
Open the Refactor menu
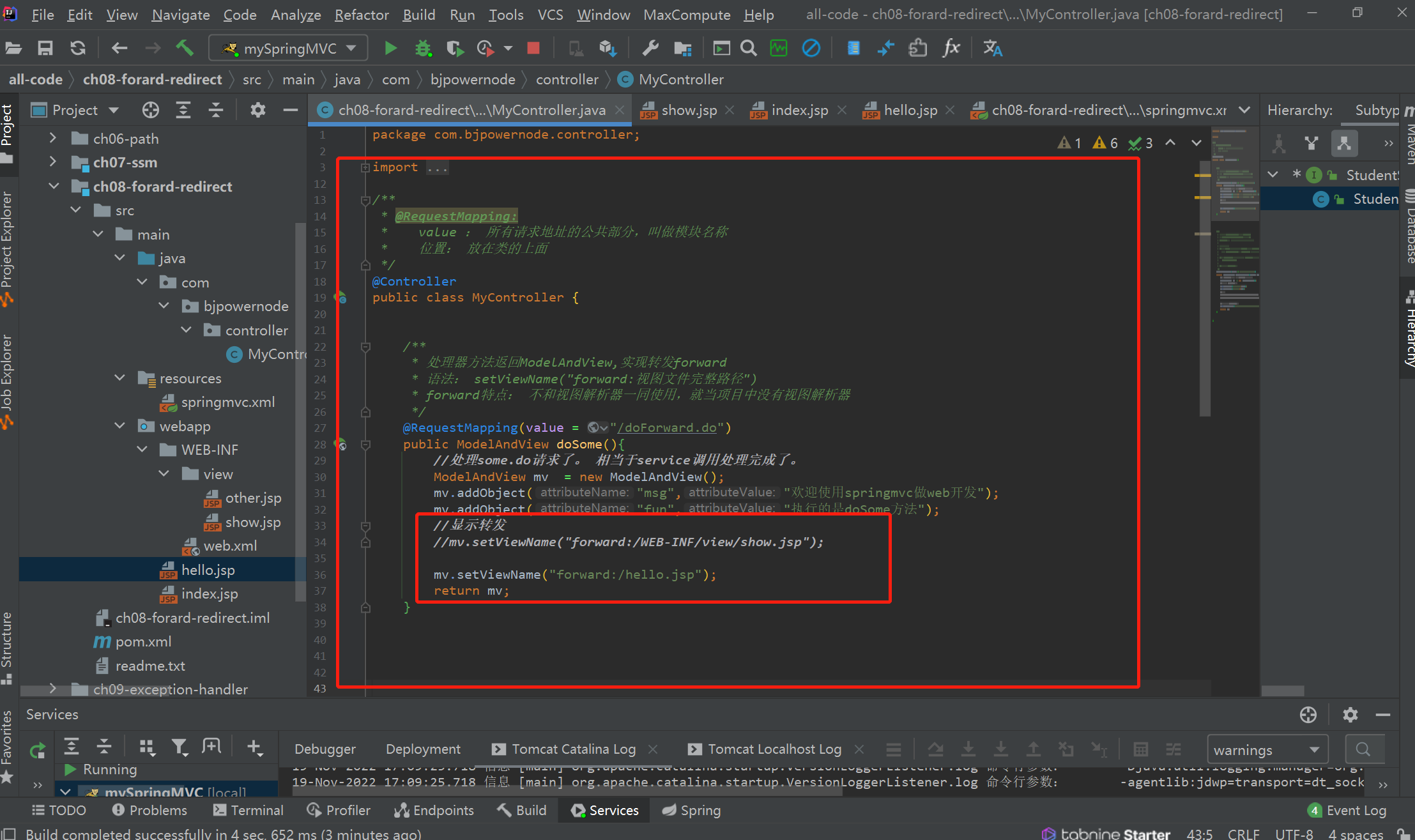pos(362,14)
